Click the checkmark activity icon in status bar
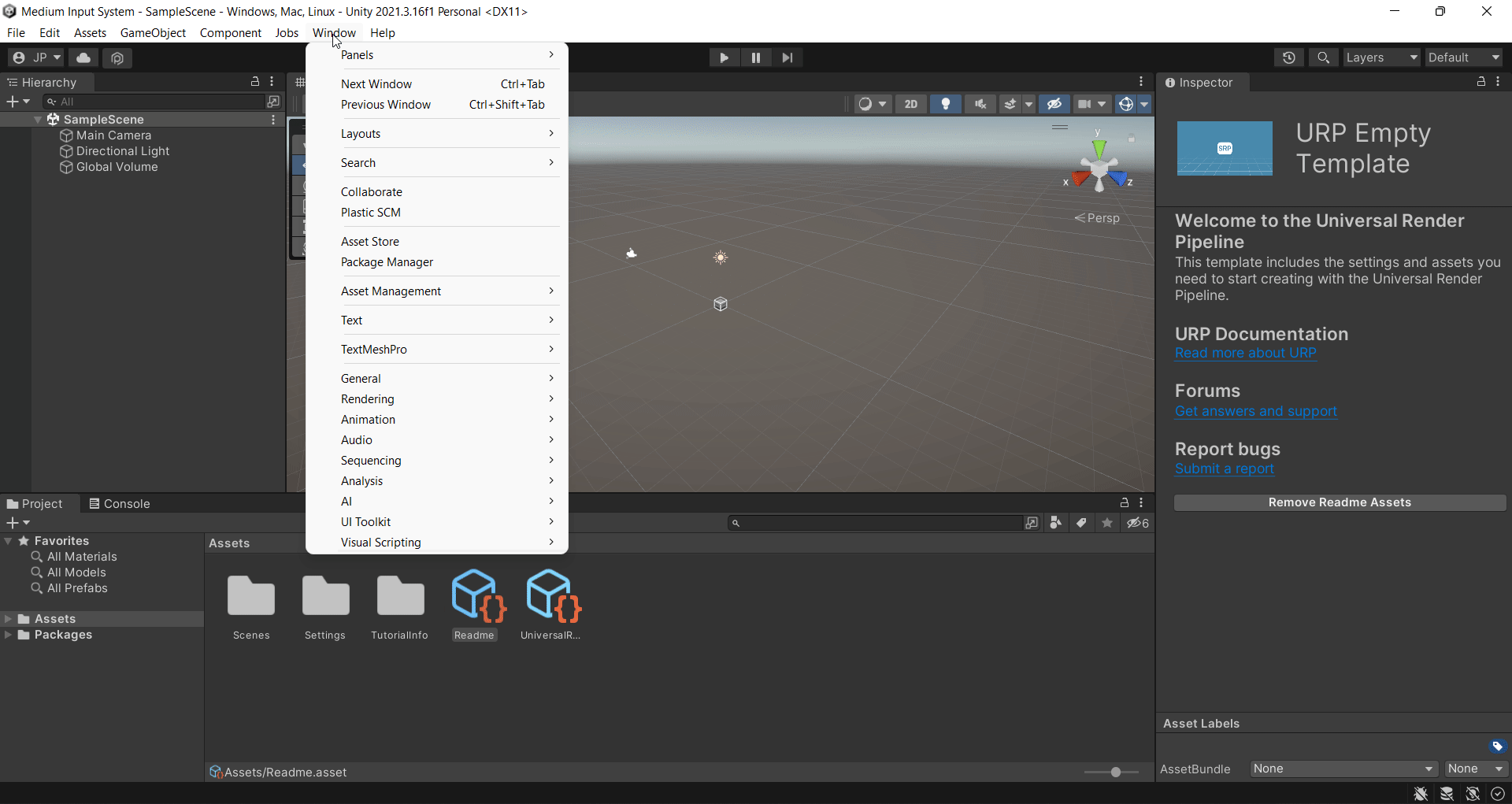This screenshot has height=804, width=1512. (x=1498, y=794)
